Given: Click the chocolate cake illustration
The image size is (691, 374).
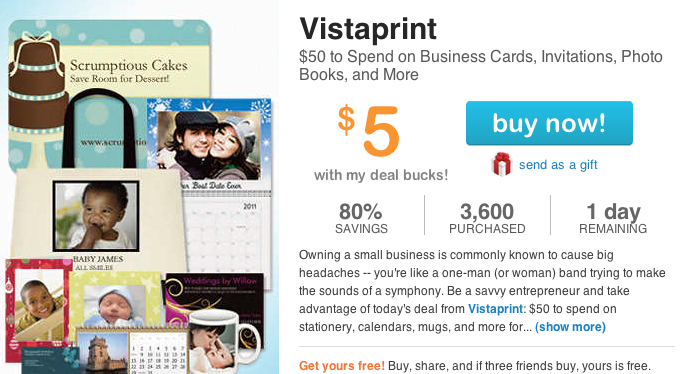Looking at the screenshot, I should 37,84.
